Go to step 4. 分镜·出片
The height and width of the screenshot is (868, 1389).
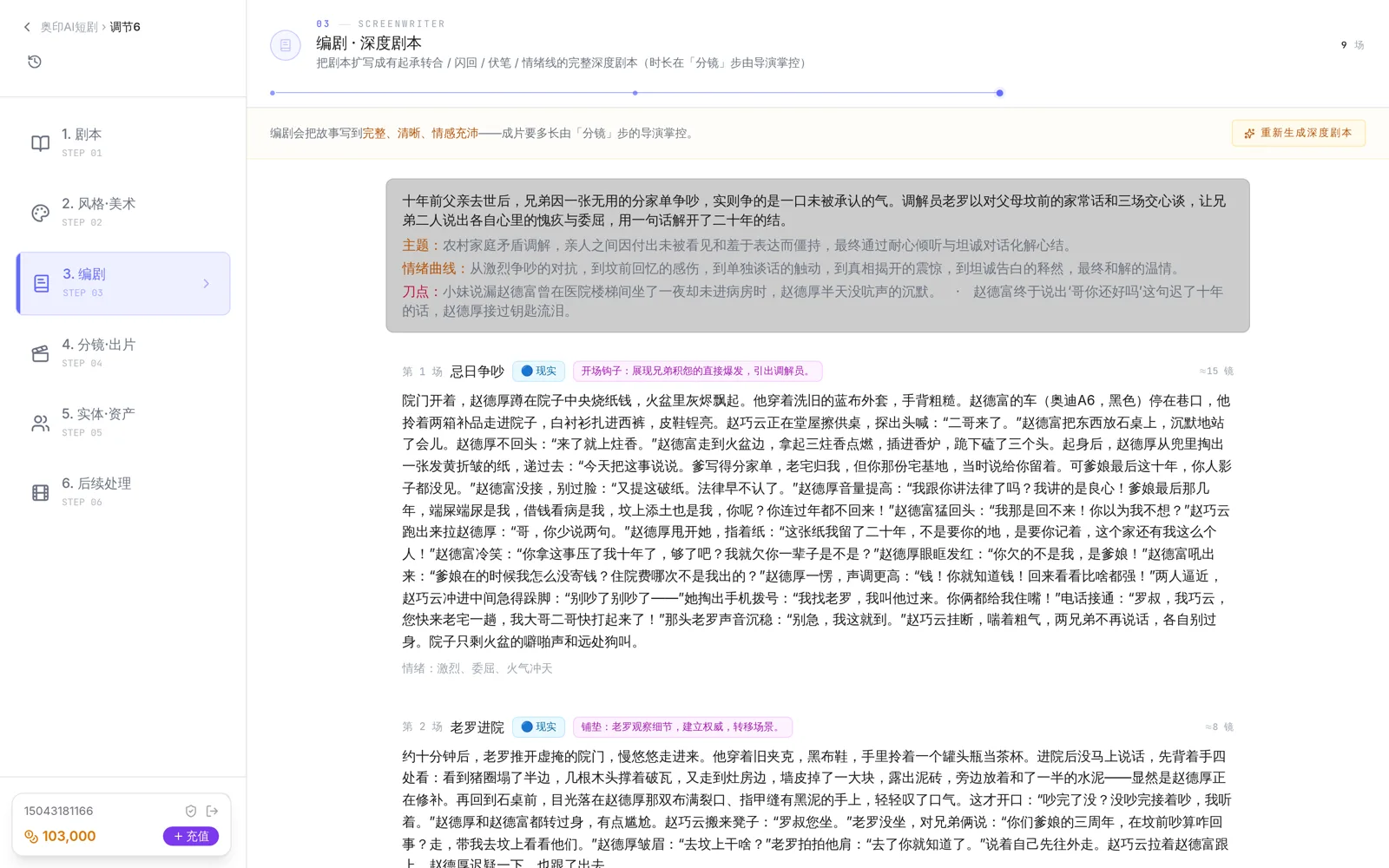coord(123,353)
